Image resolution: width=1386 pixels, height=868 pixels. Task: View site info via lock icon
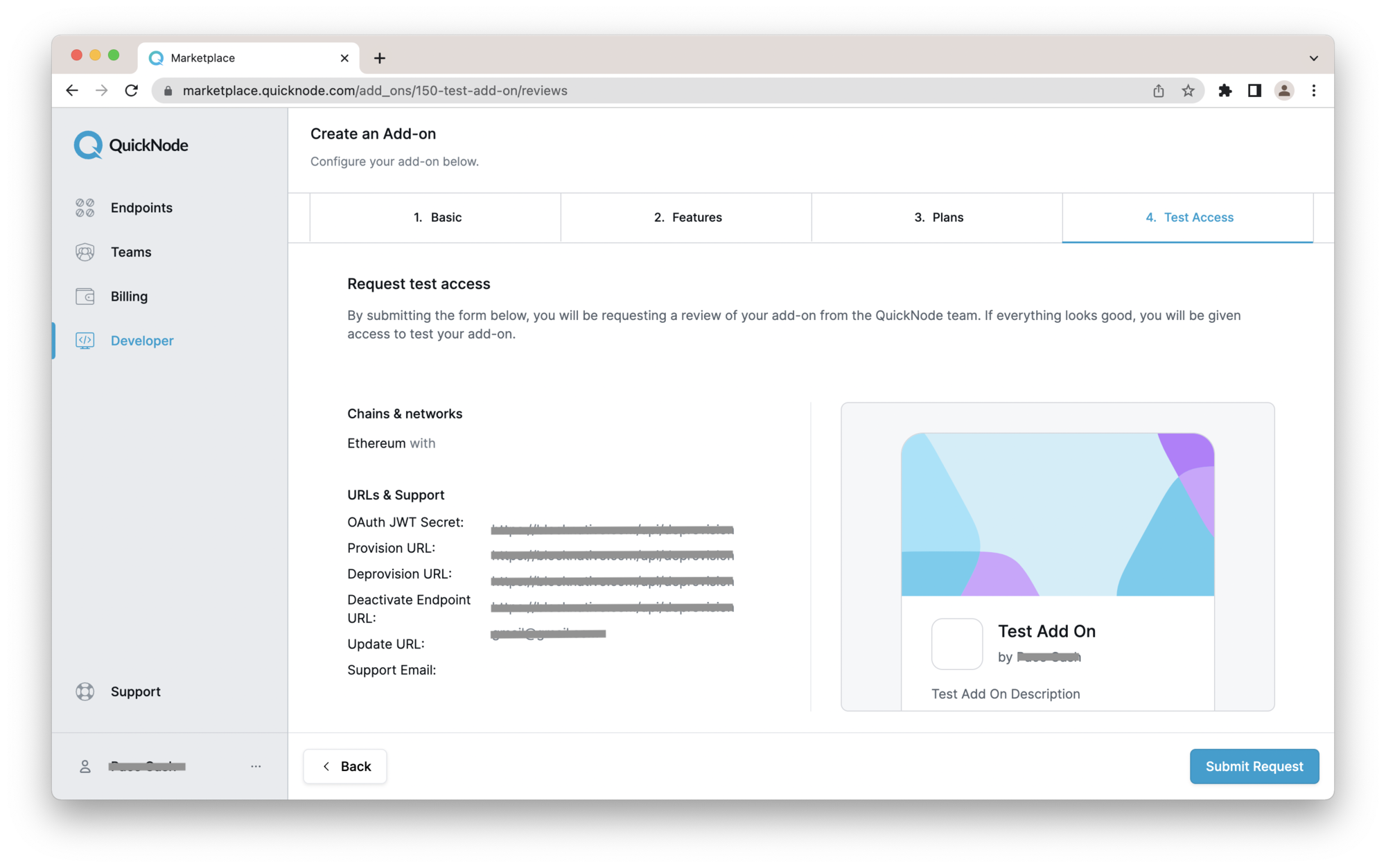168,91
